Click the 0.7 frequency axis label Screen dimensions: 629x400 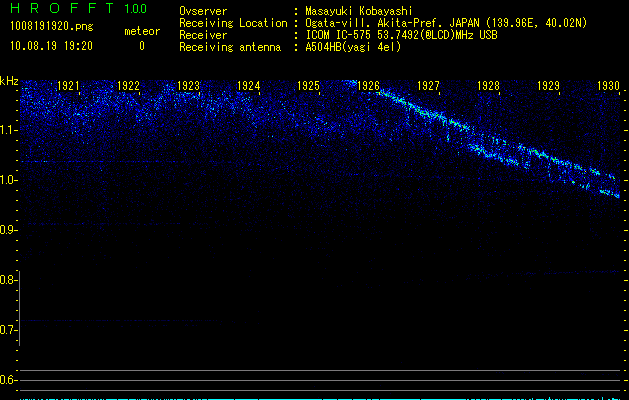[8, 330]
